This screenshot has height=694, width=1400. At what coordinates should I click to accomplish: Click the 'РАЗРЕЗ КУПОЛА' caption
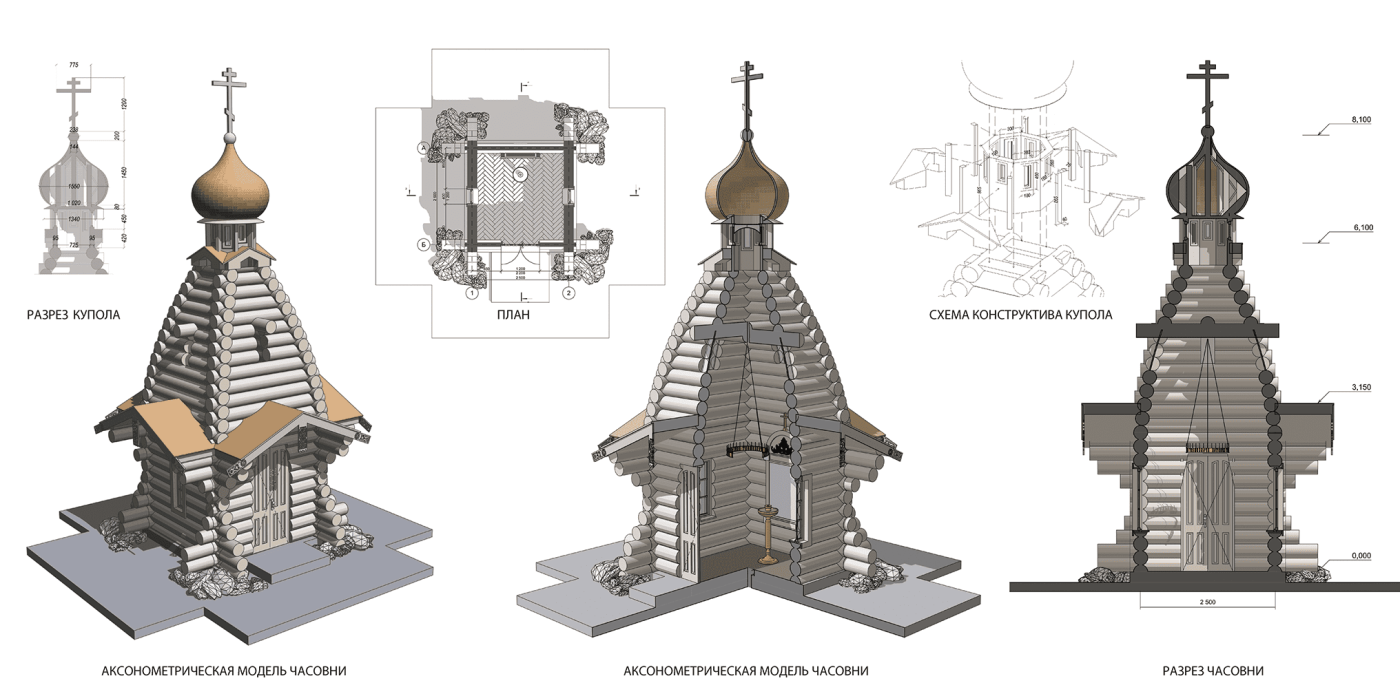(x=75, y=315)
